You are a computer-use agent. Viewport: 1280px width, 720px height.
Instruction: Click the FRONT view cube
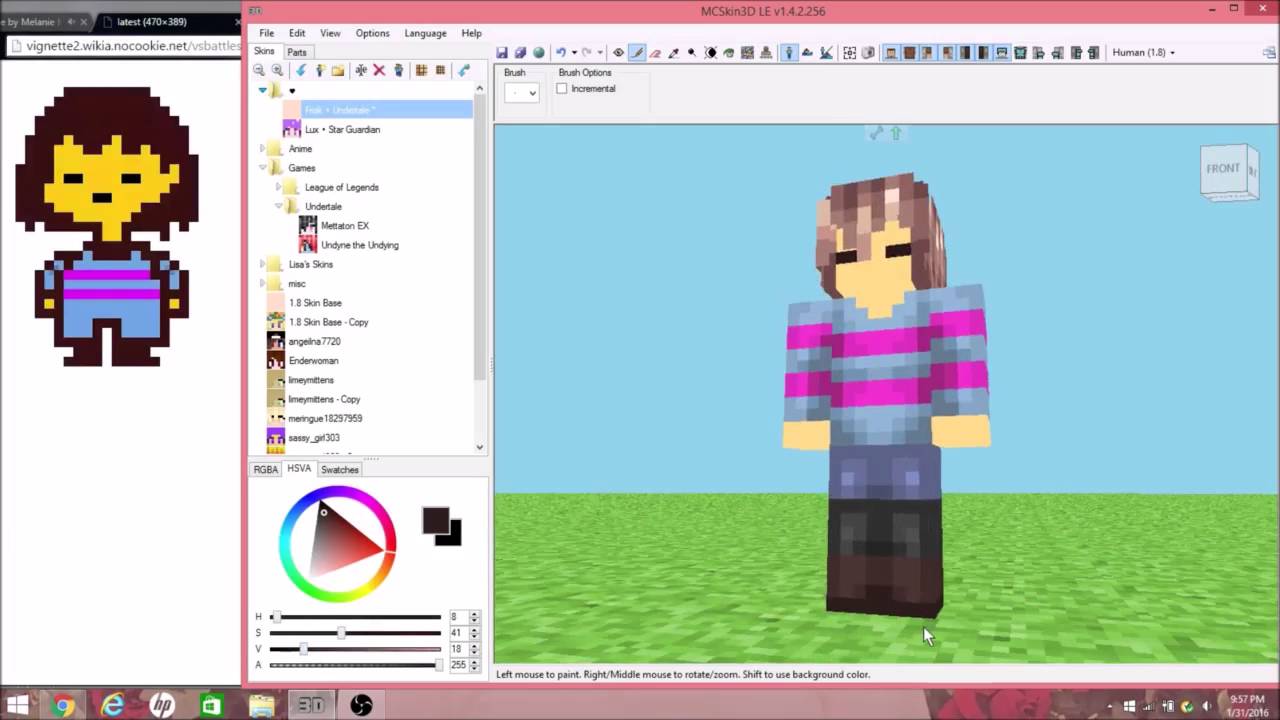[1224, 170]
